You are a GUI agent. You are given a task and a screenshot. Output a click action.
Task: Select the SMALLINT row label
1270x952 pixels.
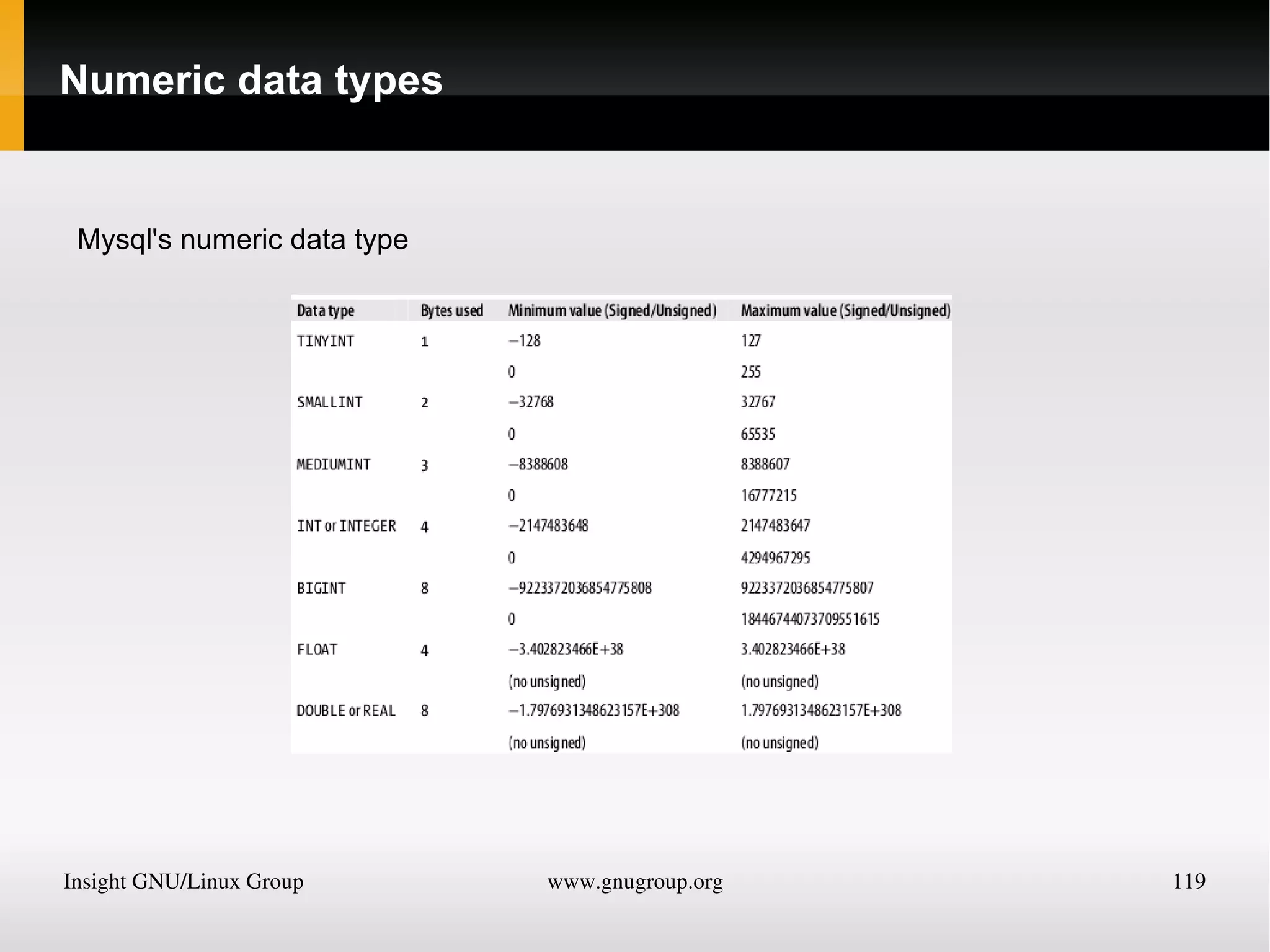tap(329, 403)
